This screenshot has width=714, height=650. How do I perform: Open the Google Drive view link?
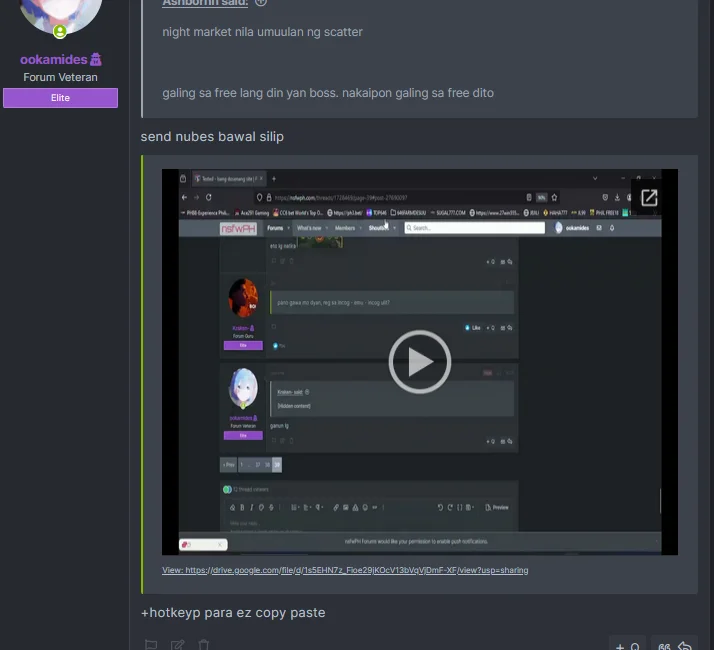pyautogui.click(x=345, y=570)
